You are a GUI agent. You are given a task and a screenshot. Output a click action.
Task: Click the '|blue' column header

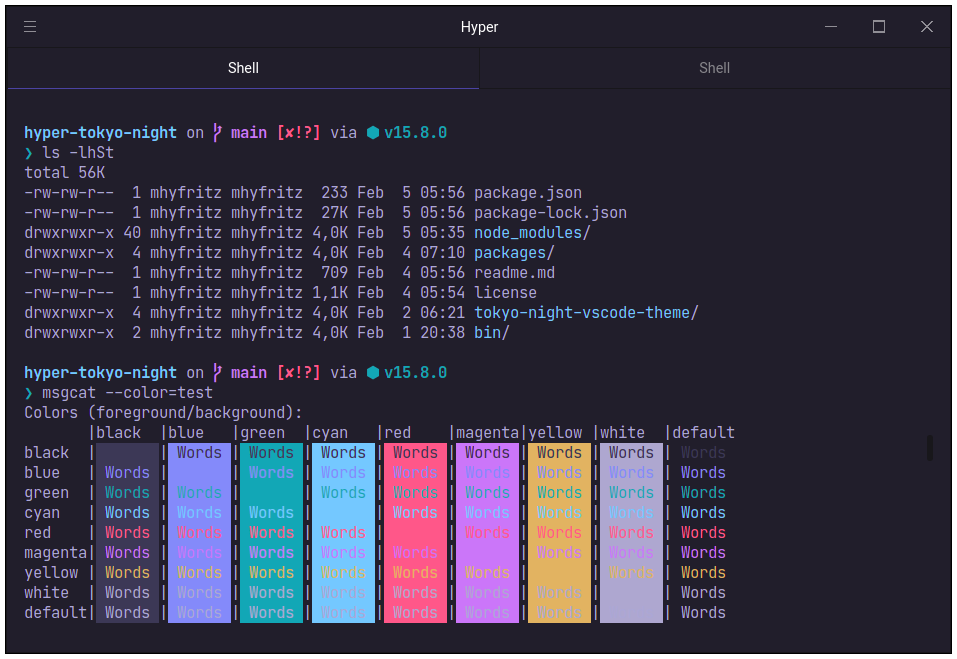pyautogui.click(x=182, y=433)
